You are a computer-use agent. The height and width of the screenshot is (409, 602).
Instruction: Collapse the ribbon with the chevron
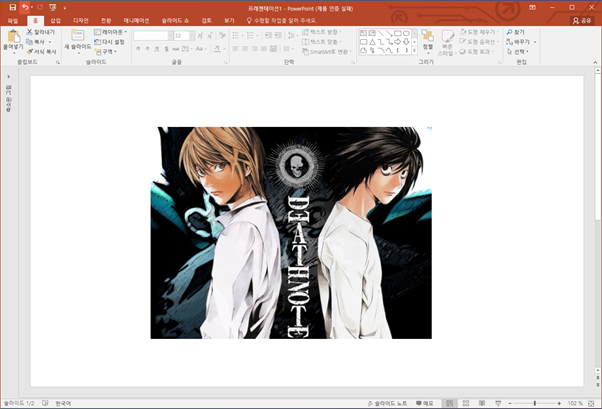(x=595, y=62)
